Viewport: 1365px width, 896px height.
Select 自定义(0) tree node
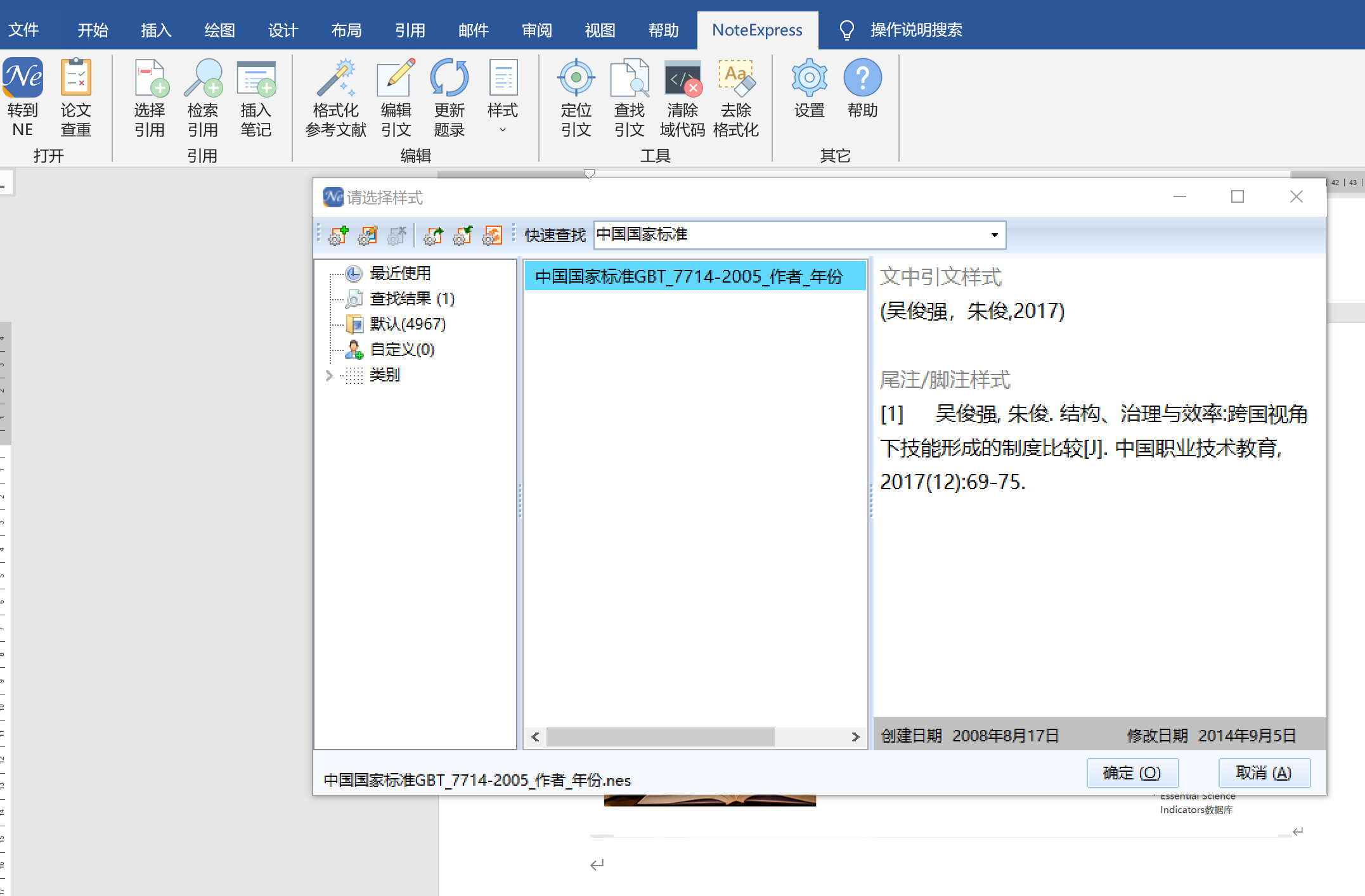coord(402,349)
